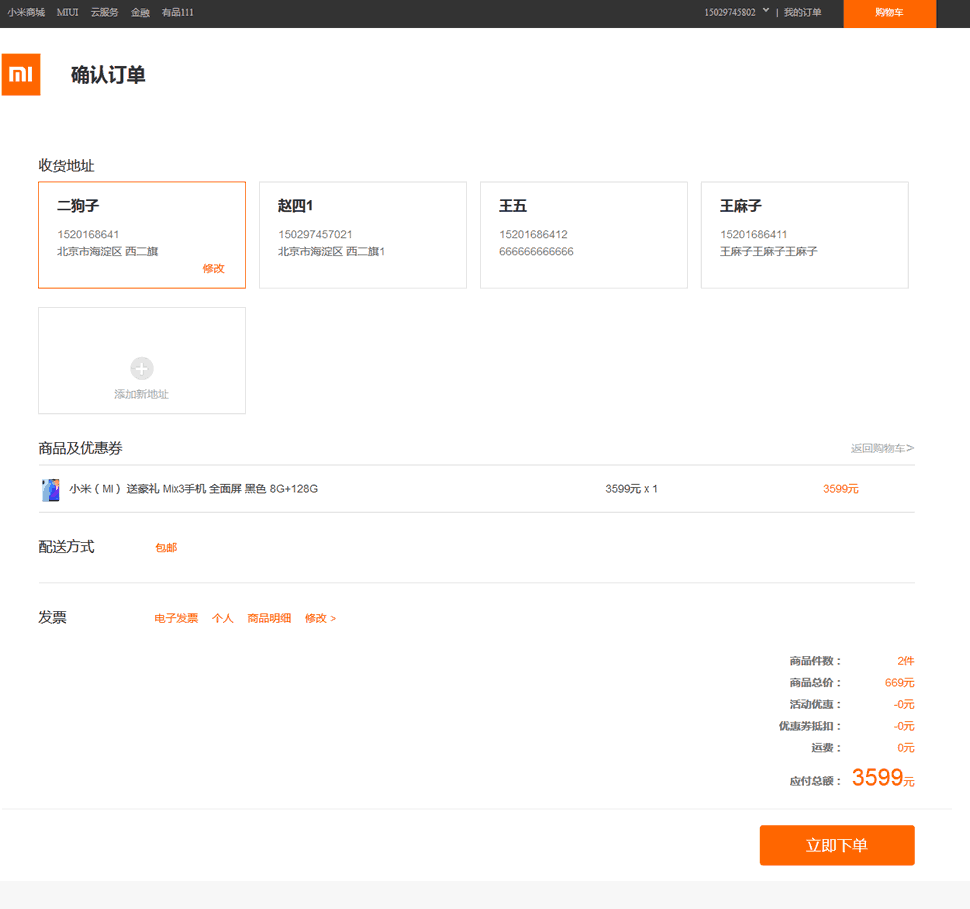Open 有品111 in top navigation

tap(178, 12)
